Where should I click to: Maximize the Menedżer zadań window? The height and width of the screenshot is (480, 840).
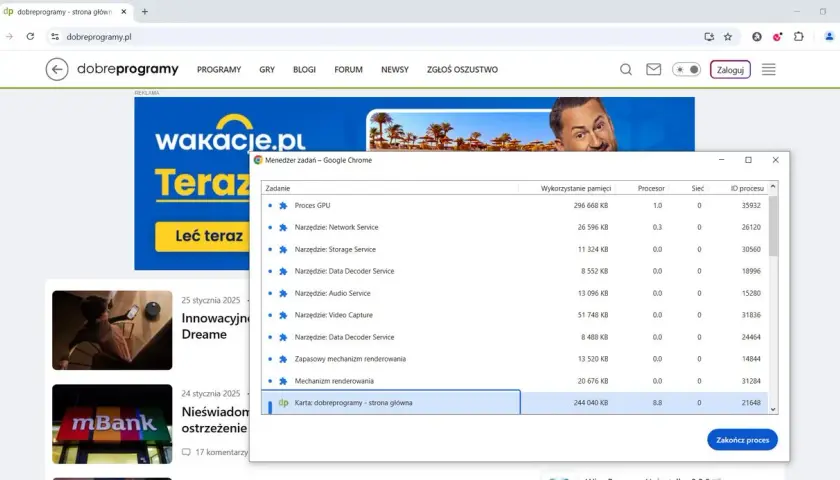(x=748, y=160)
